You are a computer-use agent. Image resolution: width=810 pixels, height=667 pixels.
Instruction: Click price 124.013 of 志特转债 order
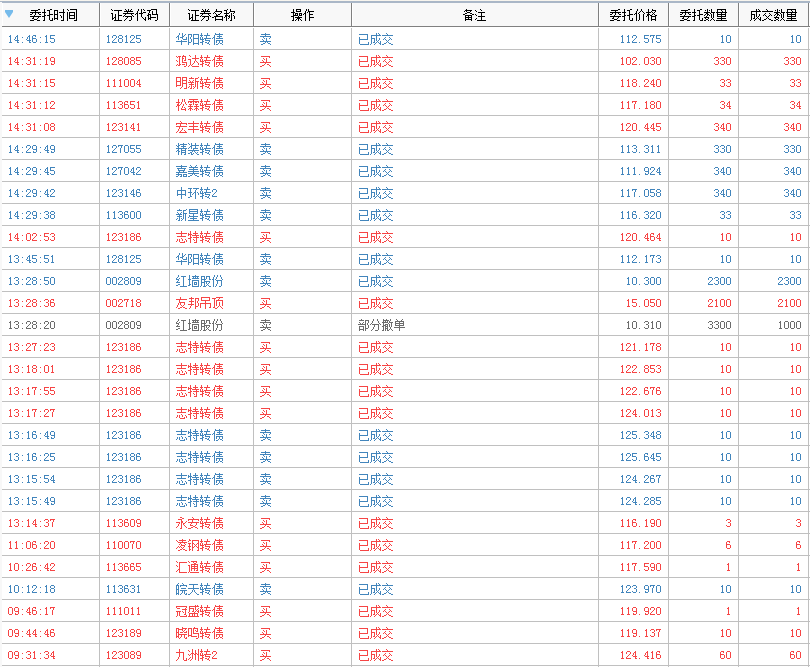point(641,413)
